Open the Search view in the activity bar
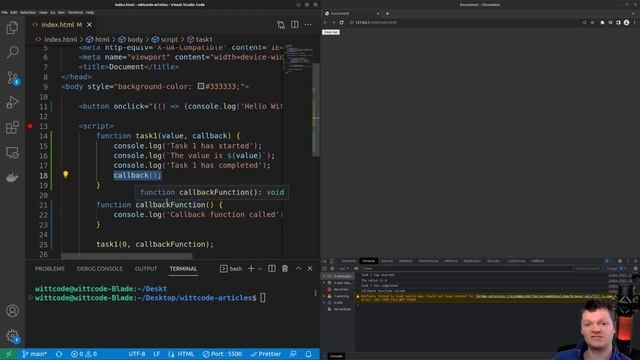This screenshot has height=360, width=640. pyautogui.click(x=12, y=52)
